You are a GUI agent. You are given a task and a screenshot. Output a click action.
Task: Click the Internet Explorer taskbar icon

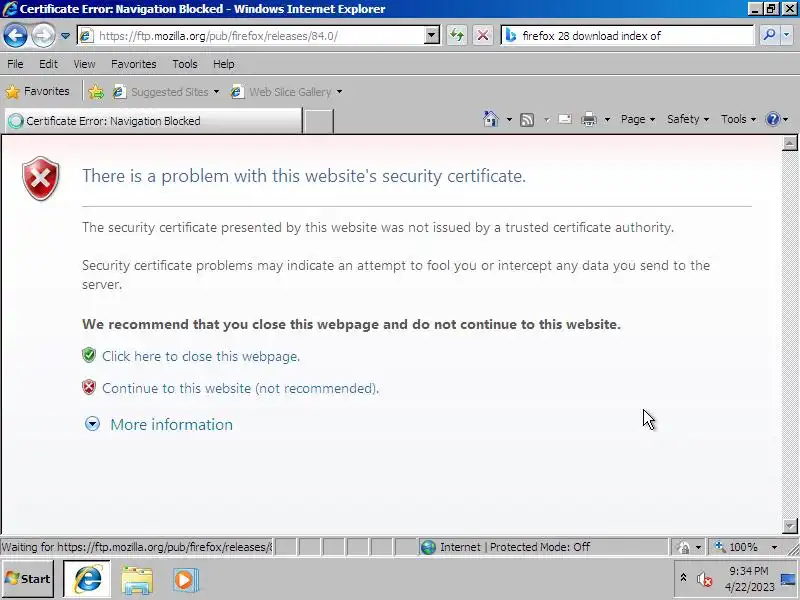(87, 579)
